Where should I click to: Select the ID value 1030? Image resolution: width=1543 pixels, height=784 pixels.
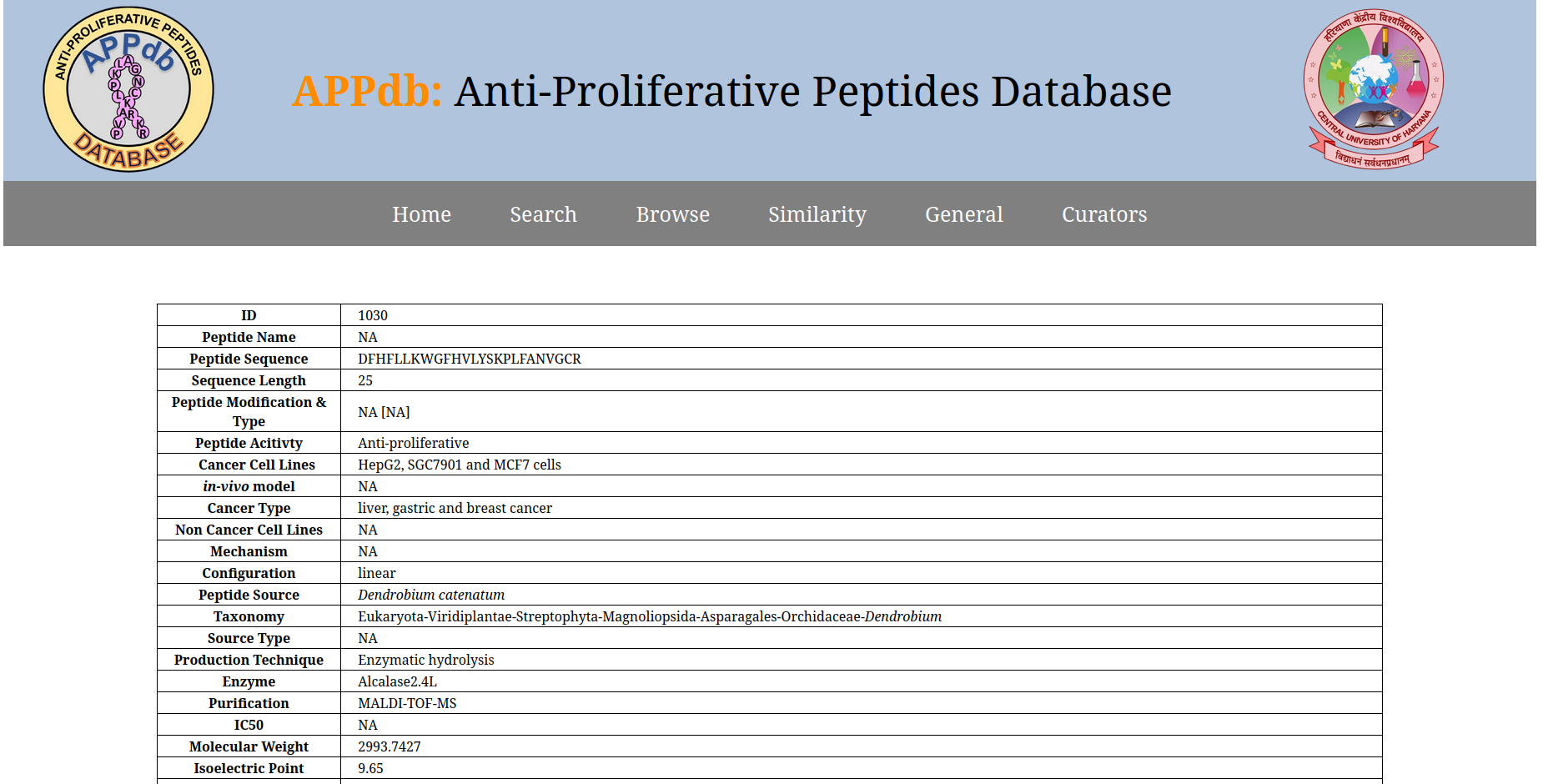373,315
